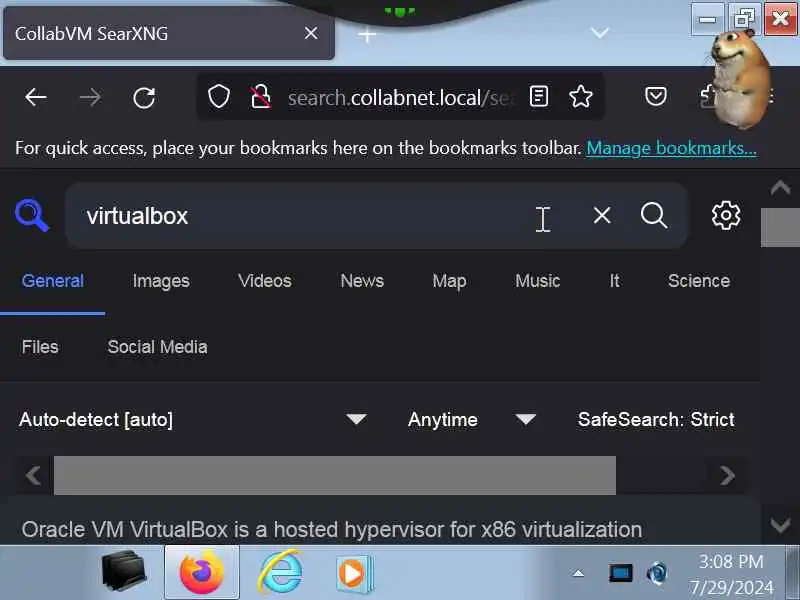This screenshot has height=600, width=800.
Task: Clear the search query with X
Action: (x=602, y=215)
